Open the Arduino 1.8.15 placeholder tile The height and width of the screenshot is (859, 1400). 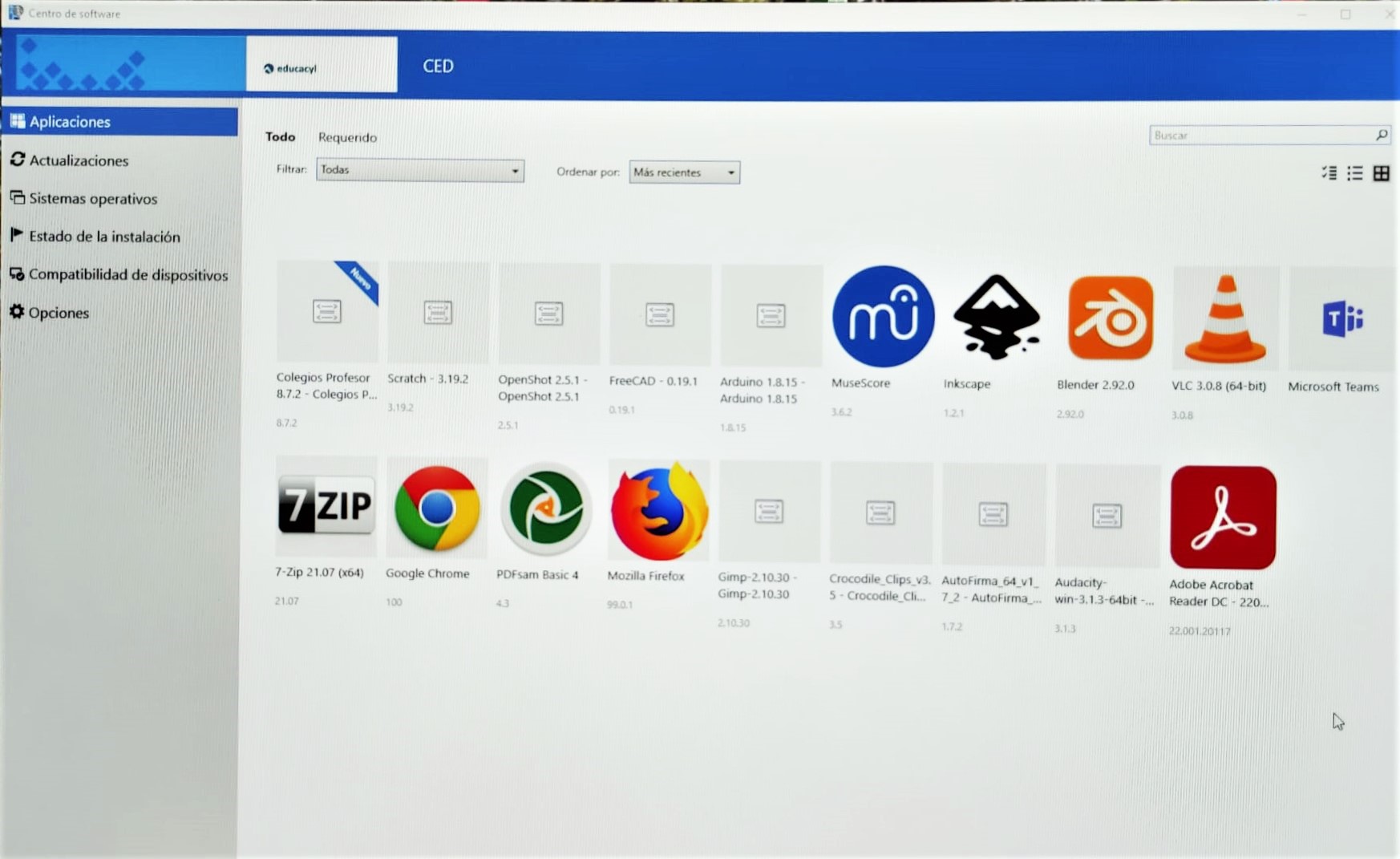pyautogui.click(x=771, y=315)
